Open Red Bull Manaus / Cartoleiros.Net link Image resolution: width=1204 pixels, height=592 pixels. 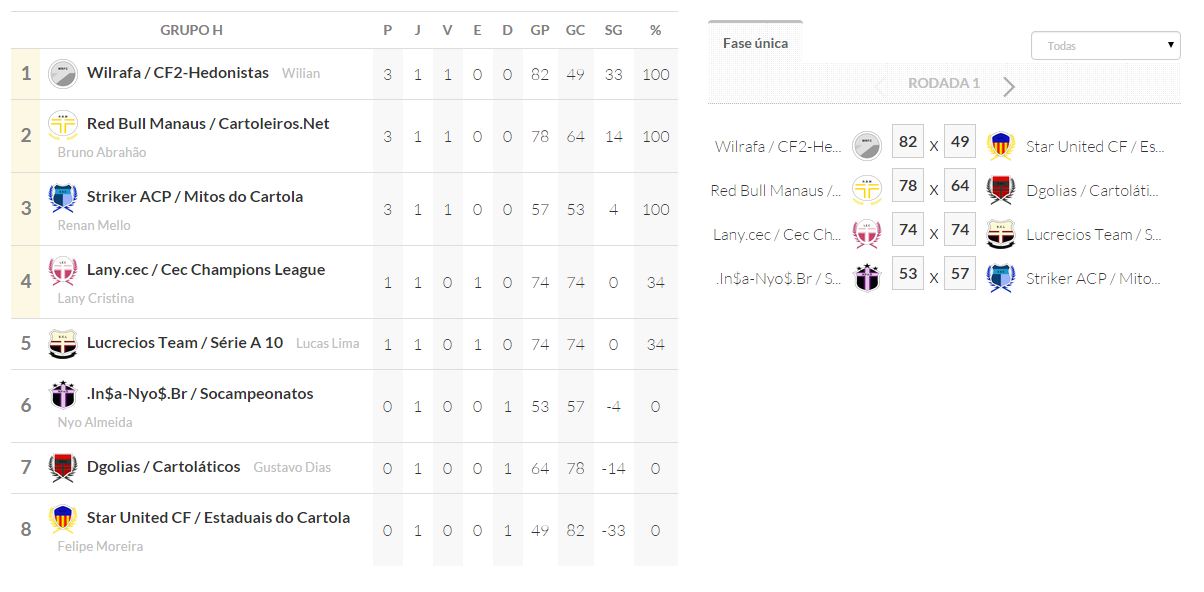(208, 124)
